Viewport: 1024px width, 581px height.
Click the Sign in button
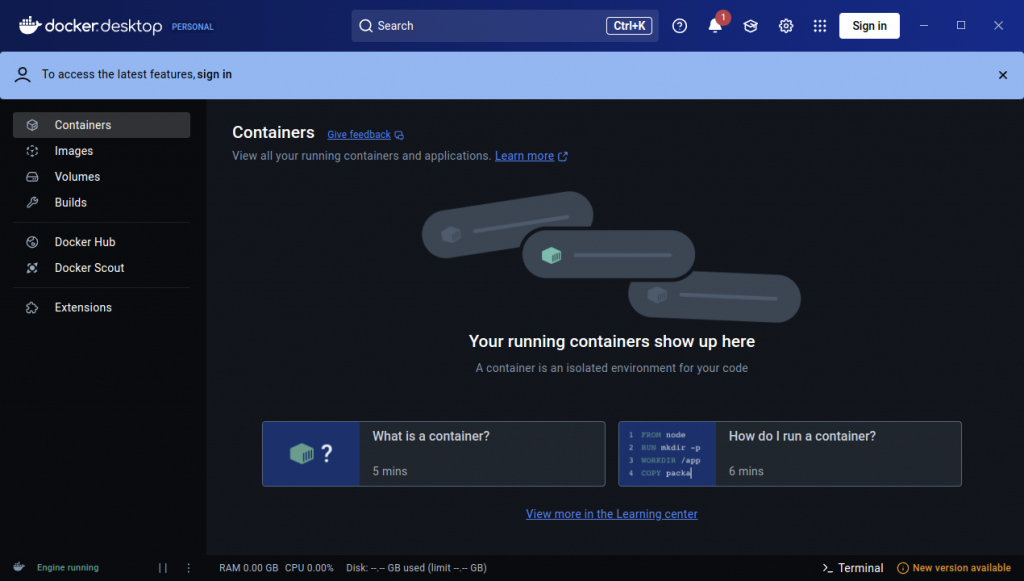point(869,26)
